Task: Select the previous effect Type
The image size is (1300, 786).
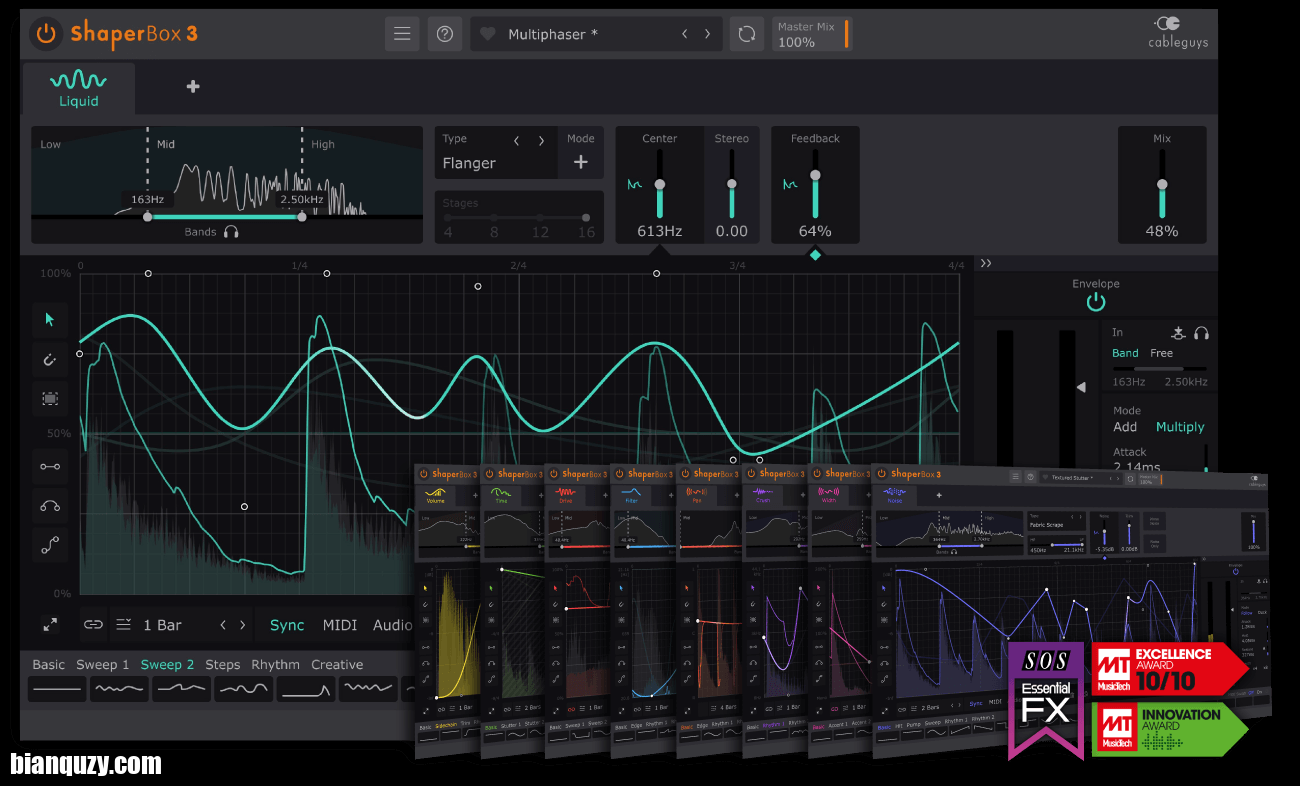Action: 517,140
